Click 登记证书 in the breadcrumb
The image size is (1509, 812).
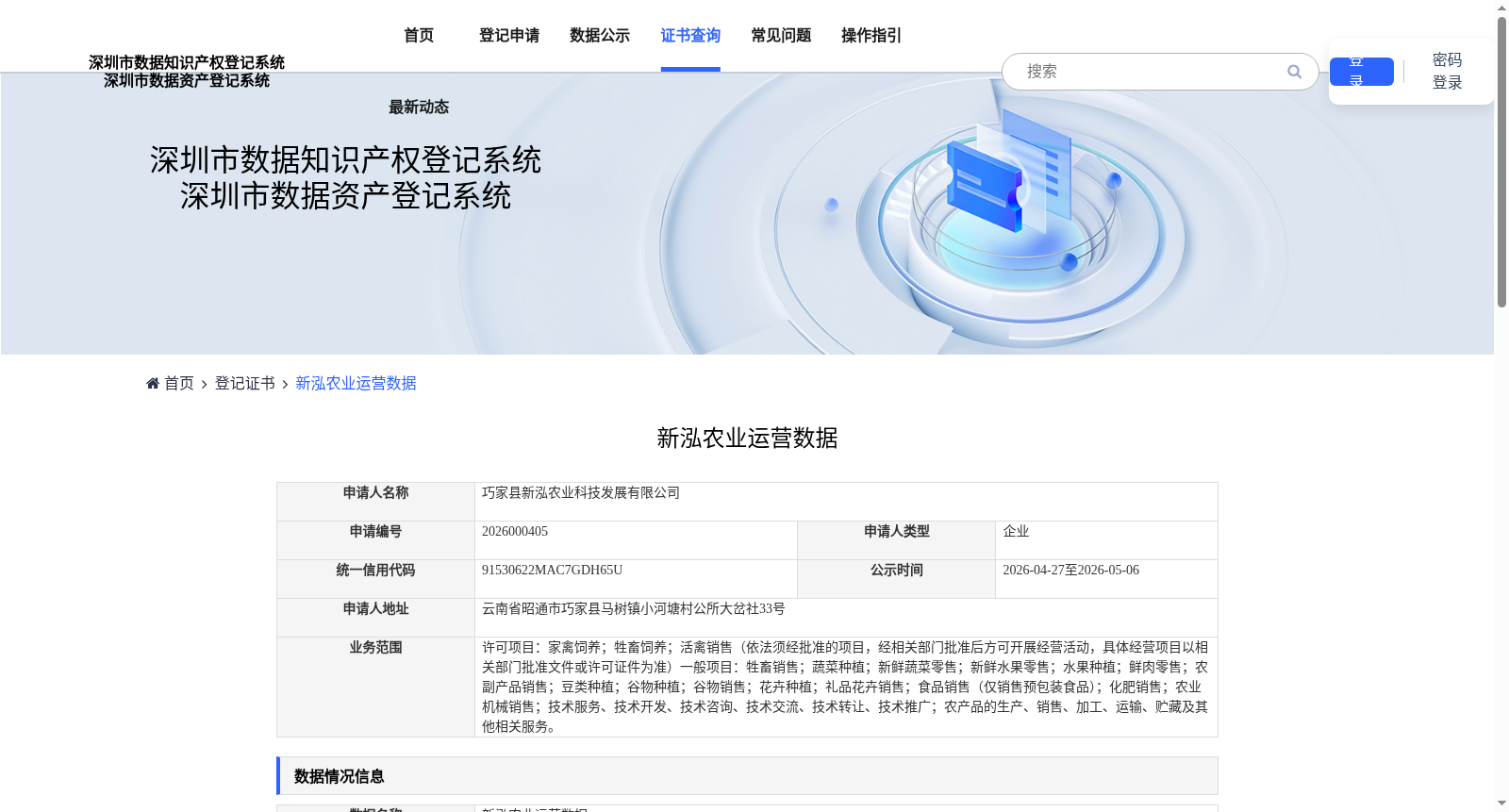pos(245,383)
